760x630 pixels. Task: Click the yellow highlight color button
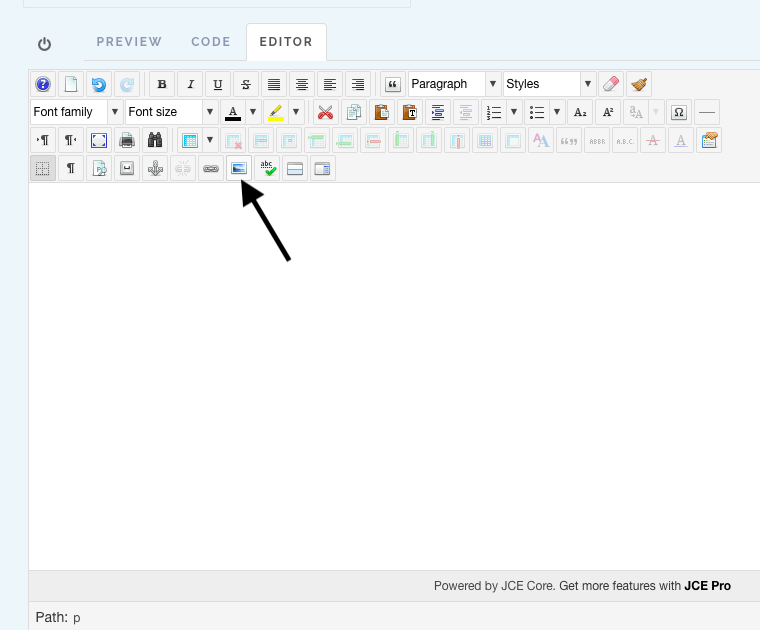coord(275,112)
